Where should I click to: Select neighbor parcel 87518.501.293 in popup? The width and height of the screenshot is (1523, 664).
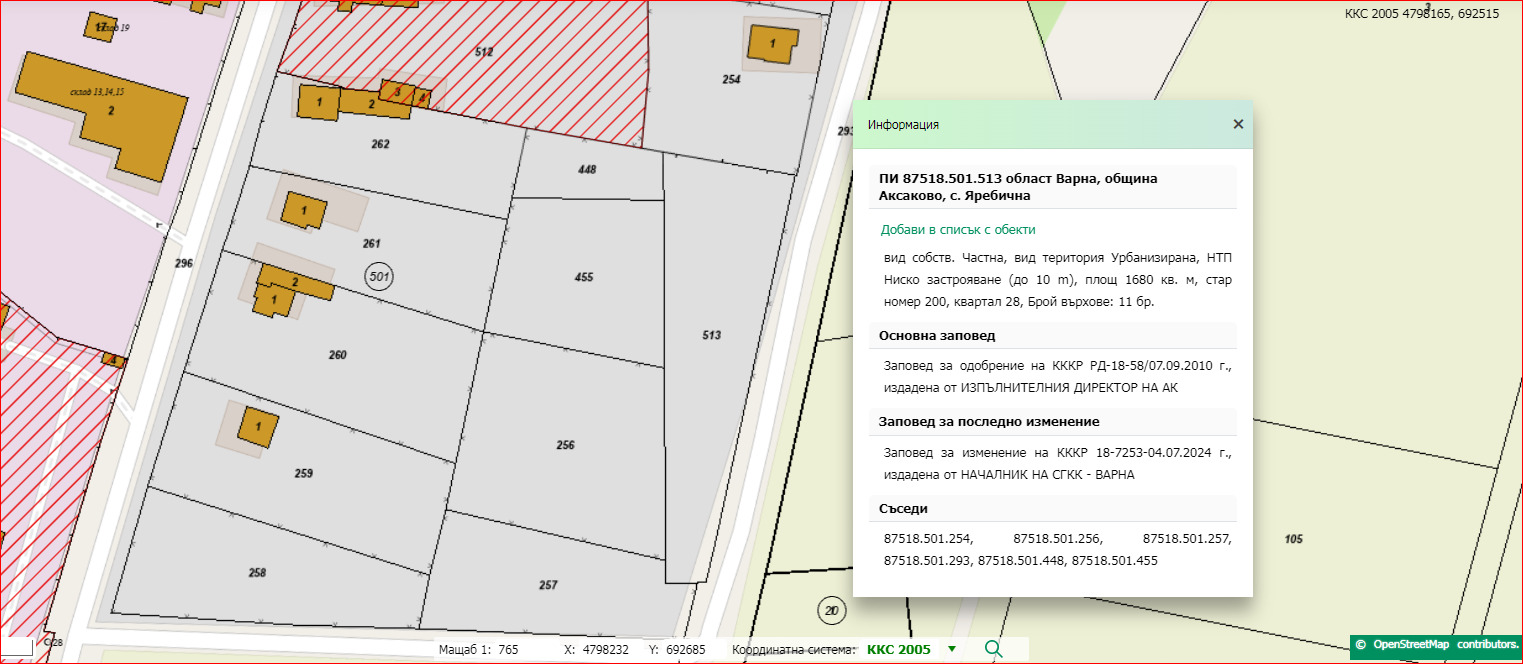click(928, 561)
